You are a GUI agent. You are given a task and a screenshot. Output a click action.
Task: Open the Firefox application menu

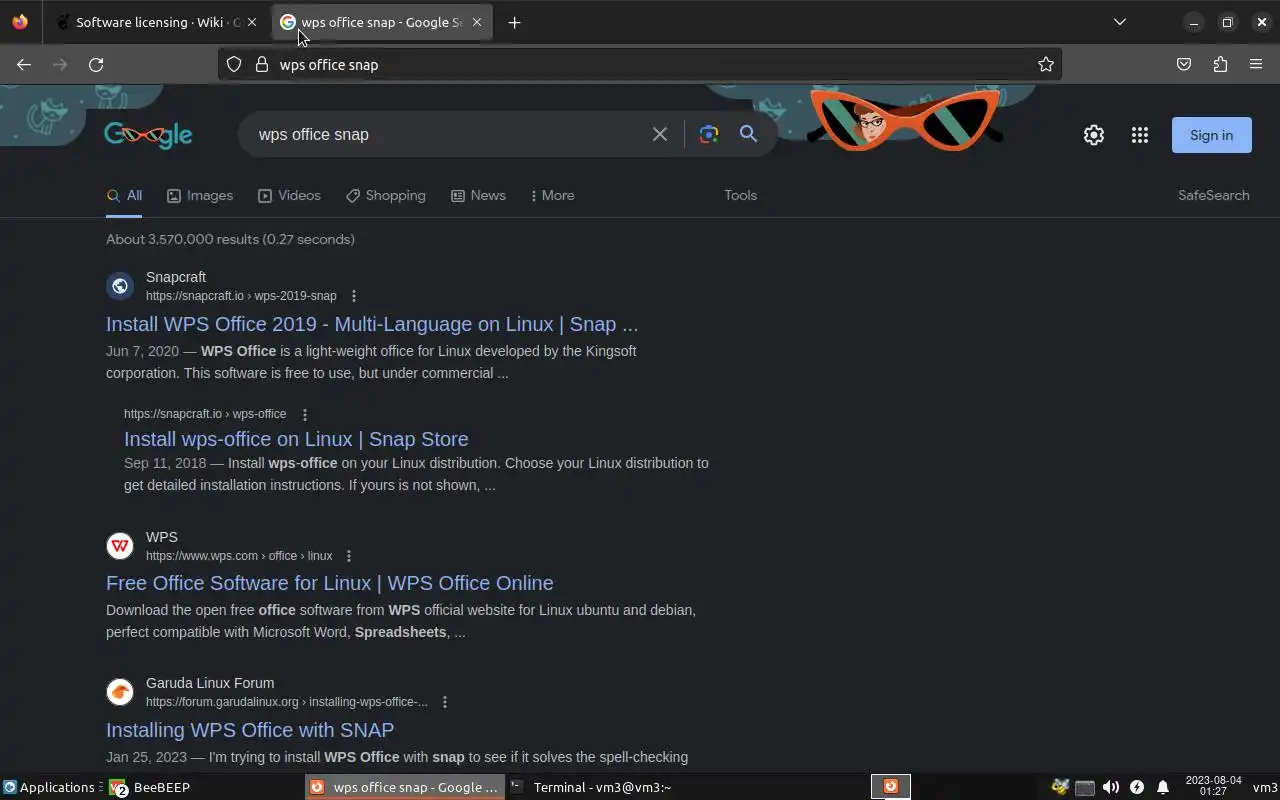1256,64
